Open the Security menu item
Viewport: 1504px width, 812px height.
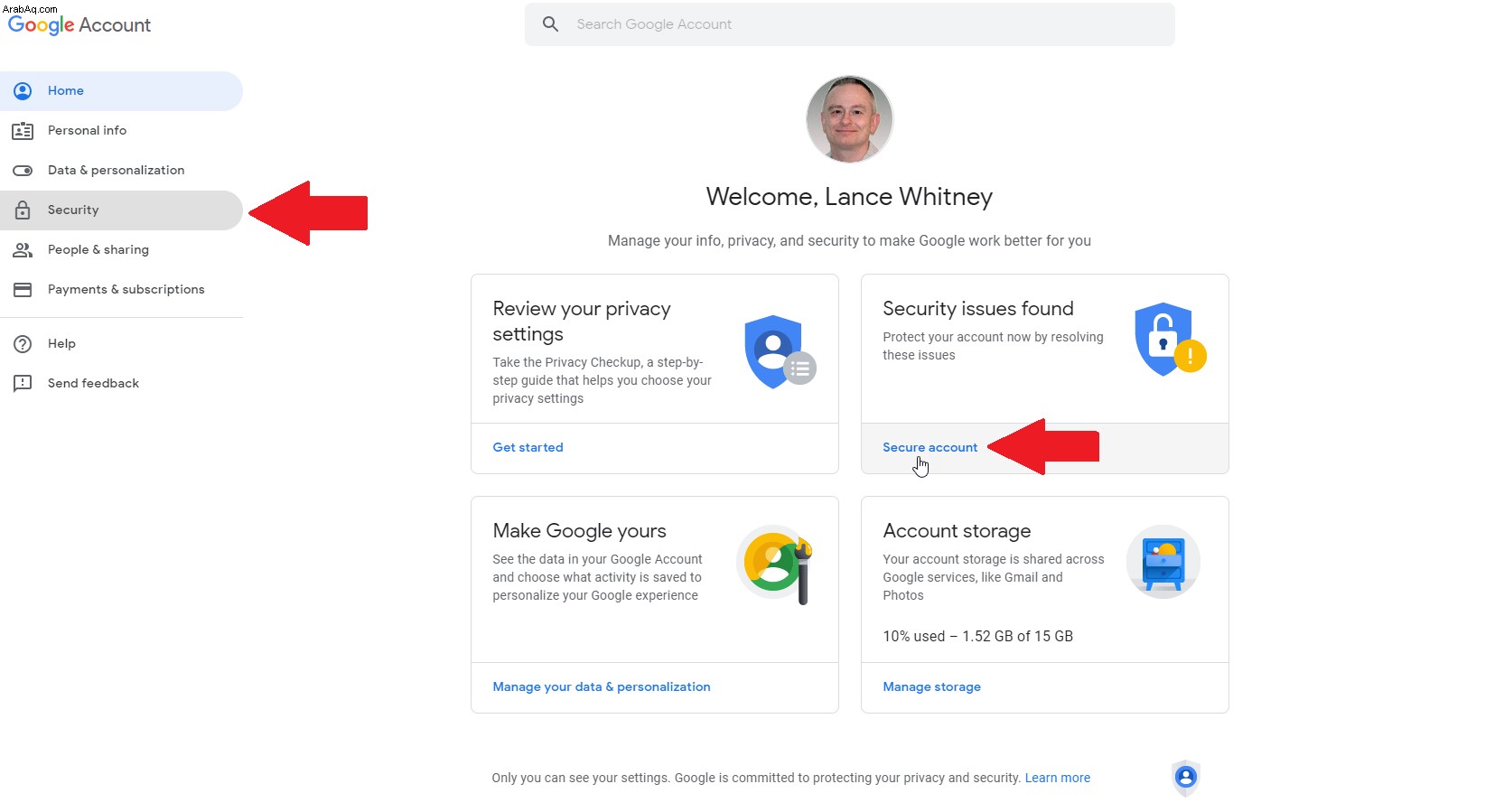tap(121, 210)
